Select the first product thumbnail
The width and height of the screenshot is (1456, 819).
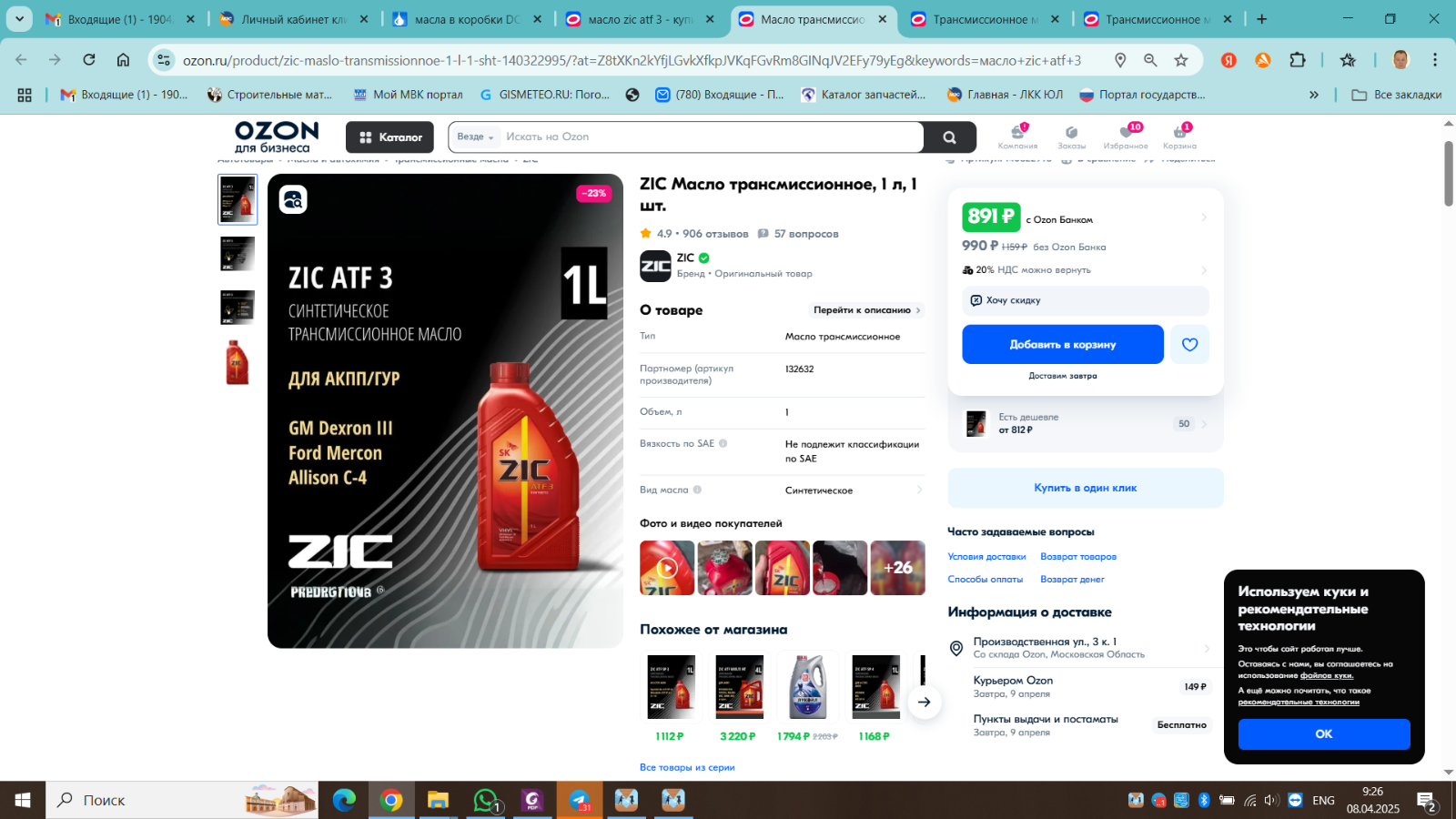click(x=238, y=199)
